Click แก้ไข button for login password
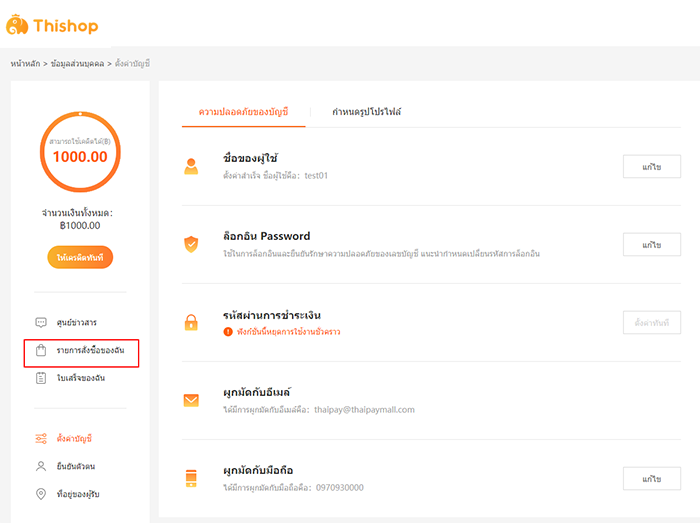700x523 pixels. (x=652, y=245)
